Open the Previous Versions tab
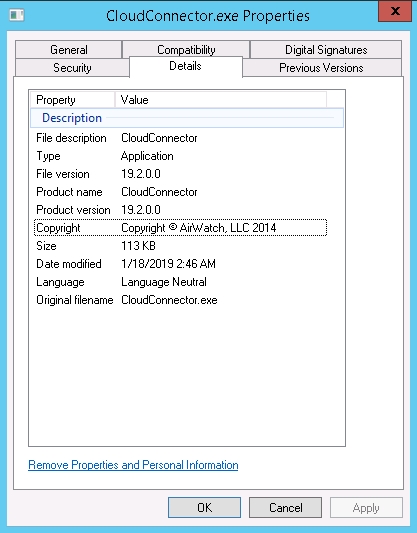 coord(321,68)
